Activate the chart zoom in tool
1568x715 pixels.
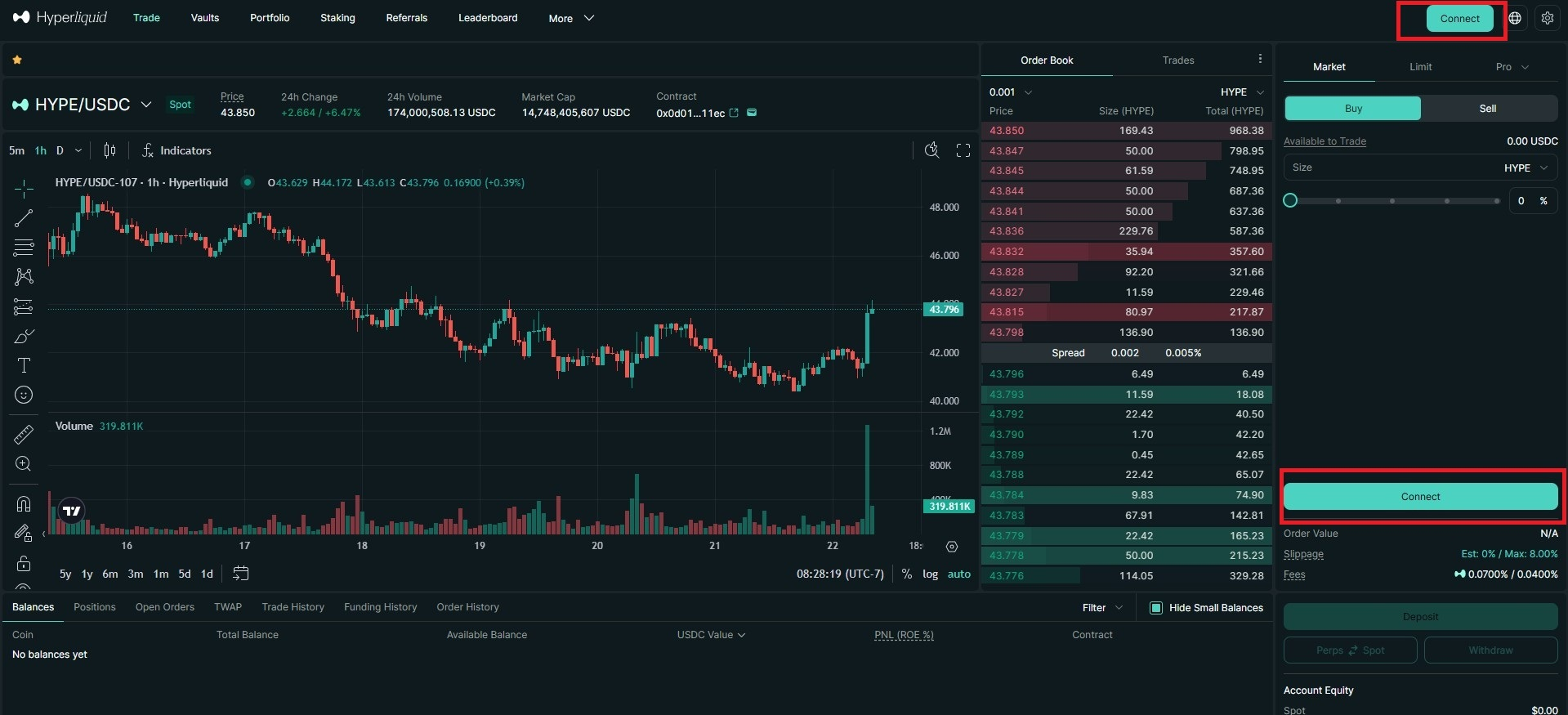tap(24, 464)
